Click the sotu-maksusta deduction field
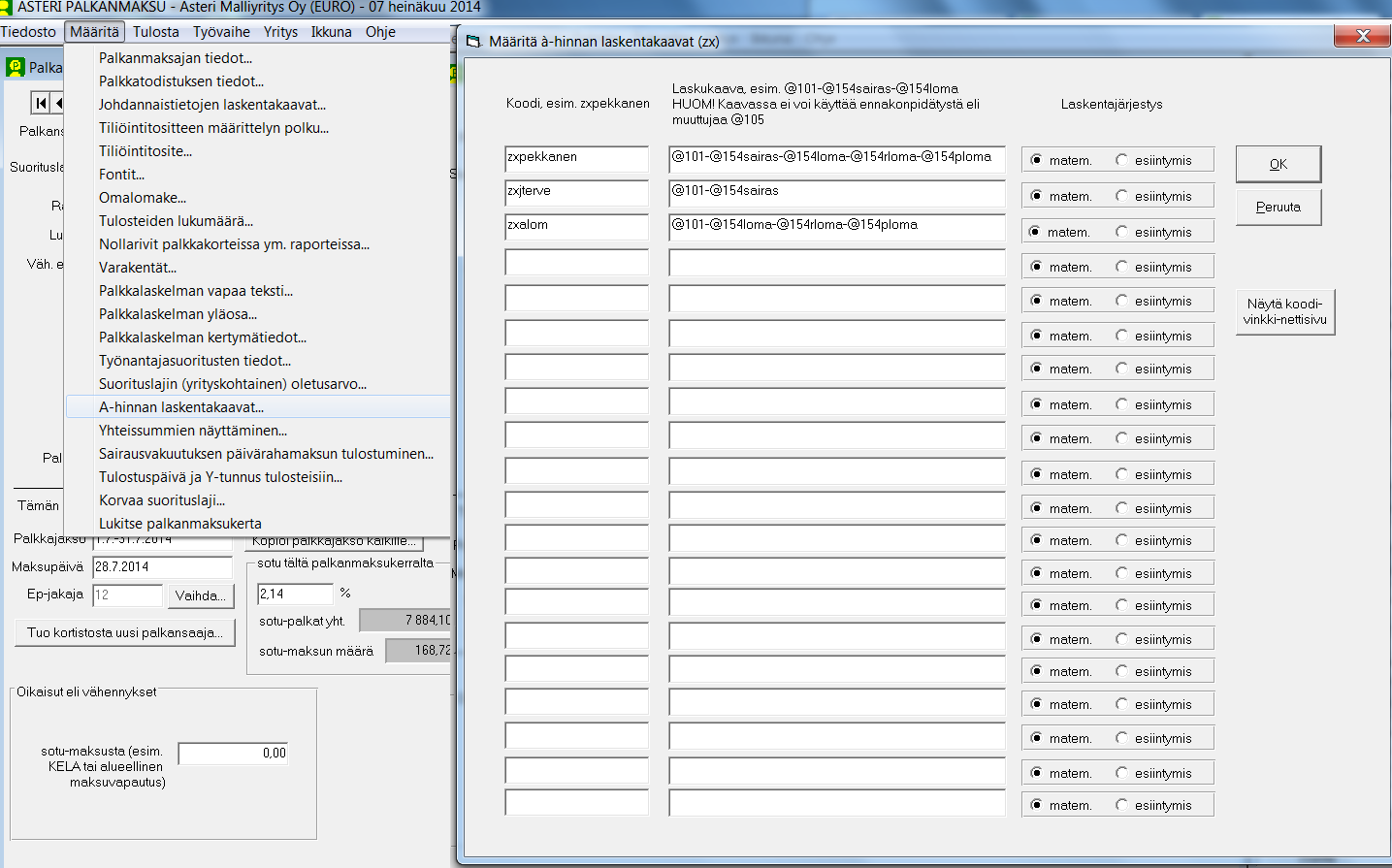Viewport: 1392px width, 868px height. coord(233,754)
